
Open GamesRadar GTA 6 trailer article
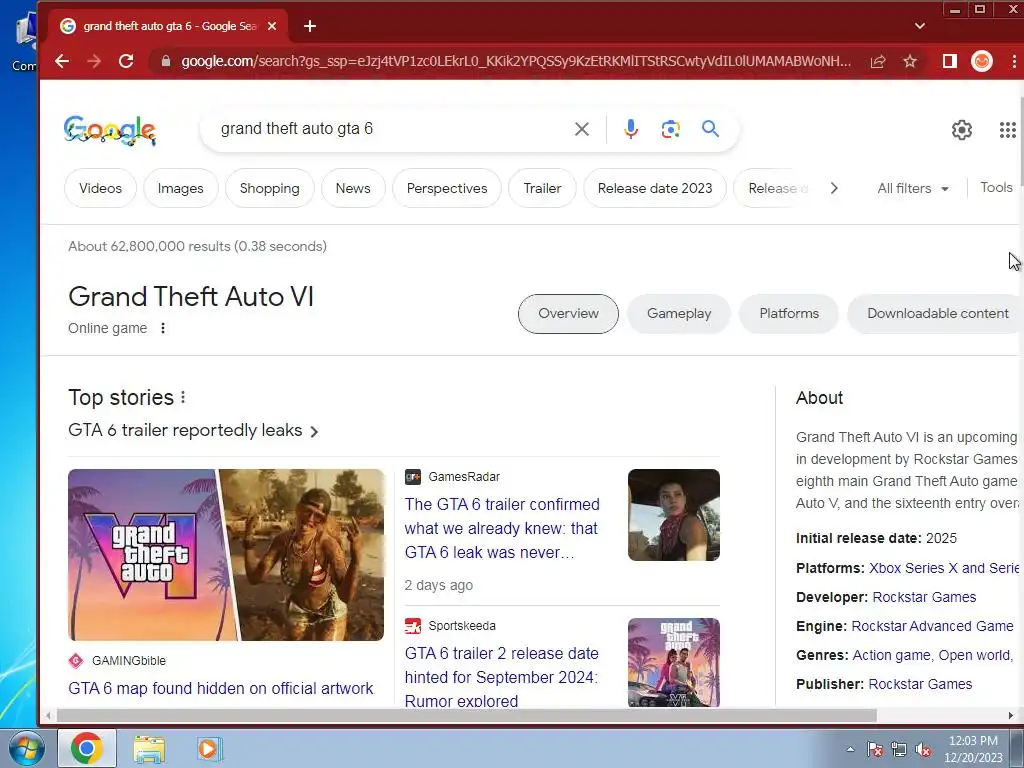pos(502,528)
